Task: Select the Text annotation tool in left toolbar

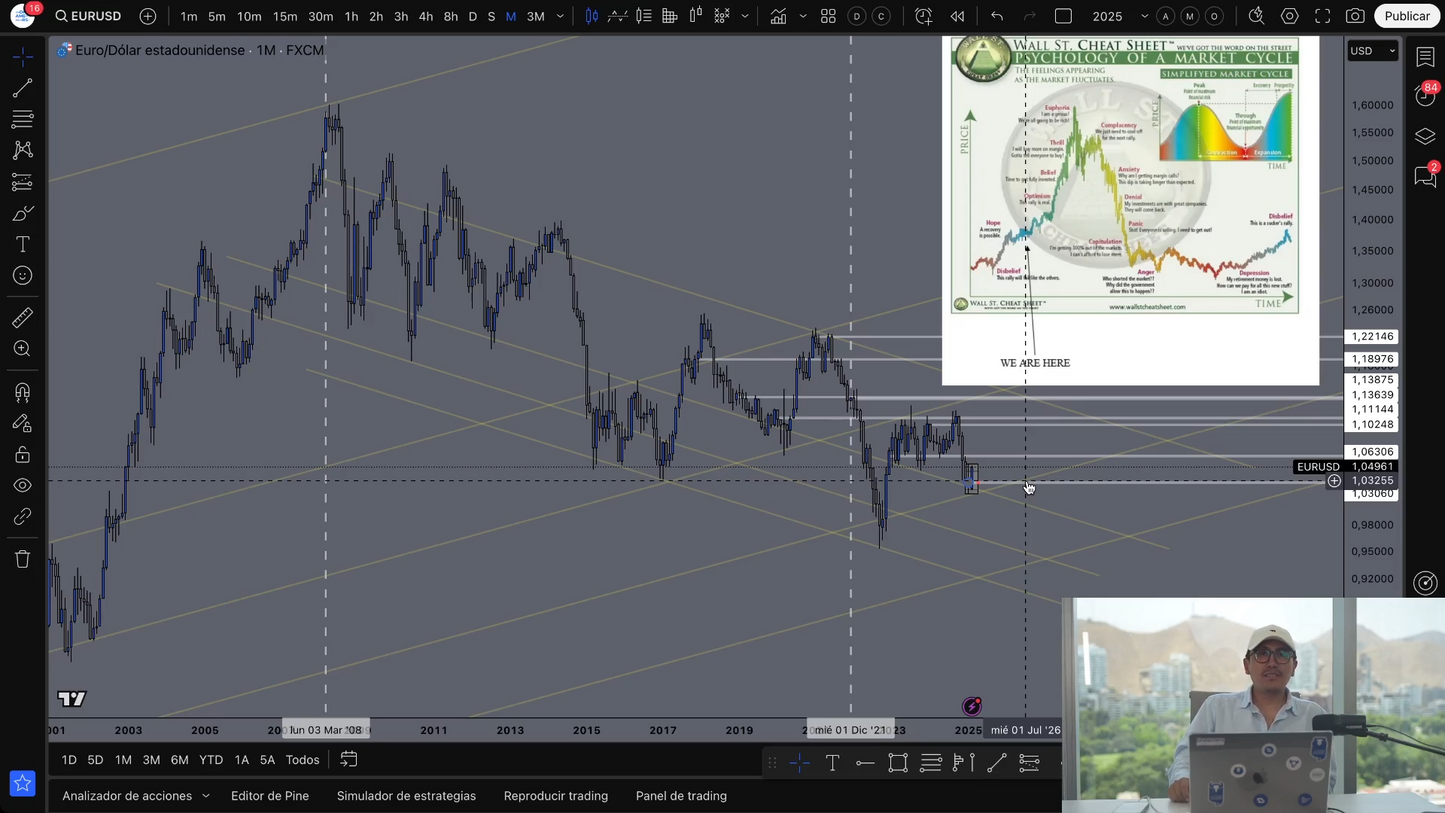Action: tap(22, 244)
